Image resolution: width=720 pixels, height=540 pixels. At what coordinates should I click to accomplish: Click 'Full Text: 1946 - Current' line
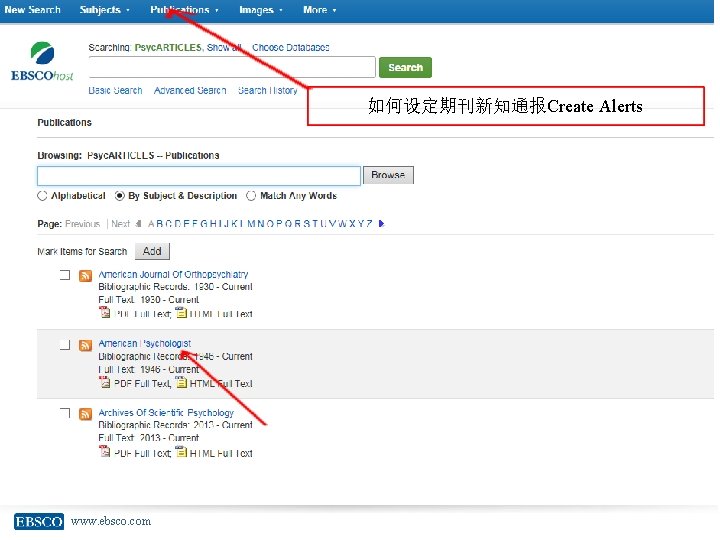(149, 369)
